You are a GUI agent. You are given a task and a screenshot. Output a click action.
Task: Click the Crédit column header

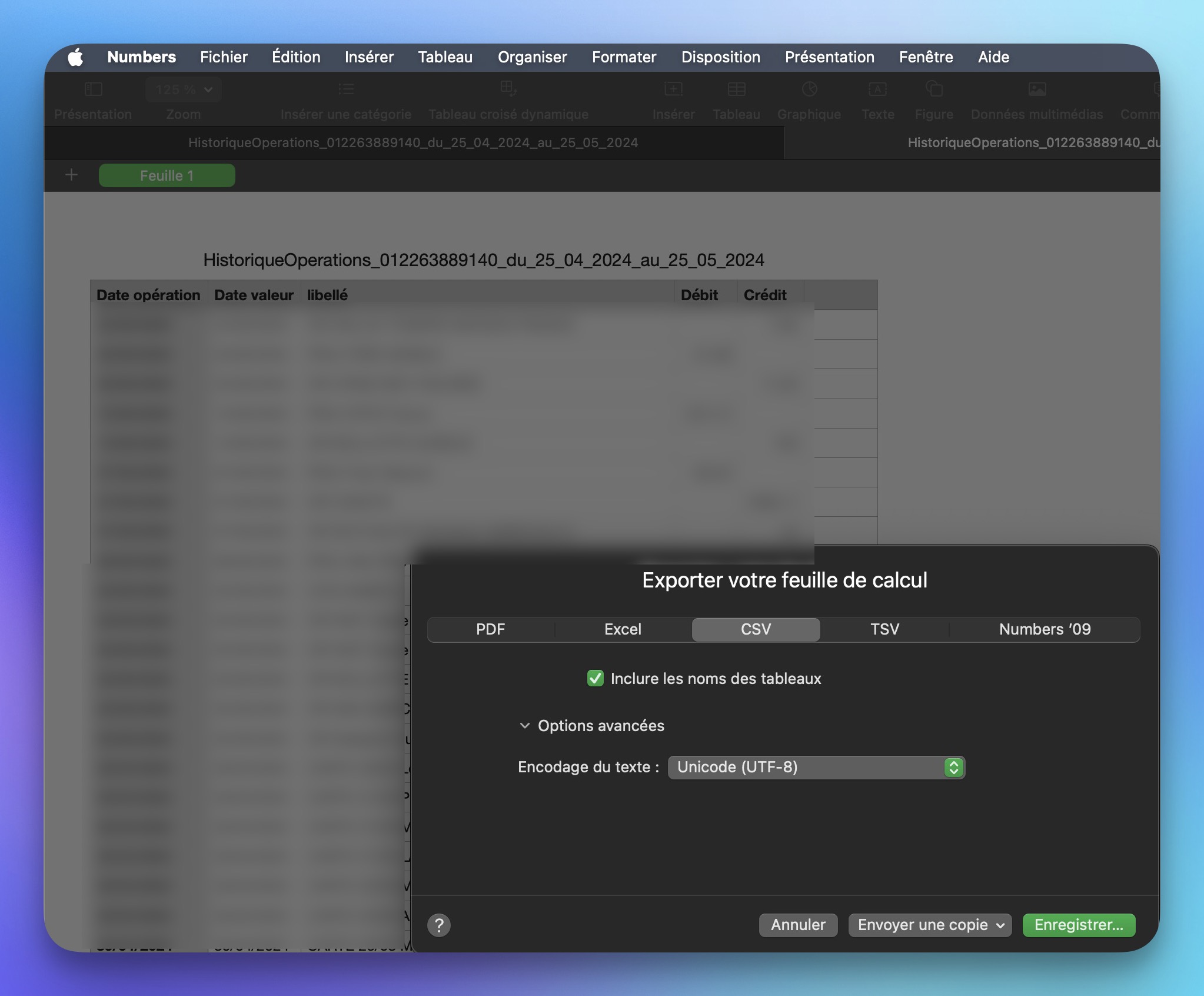tap(770, 295)
